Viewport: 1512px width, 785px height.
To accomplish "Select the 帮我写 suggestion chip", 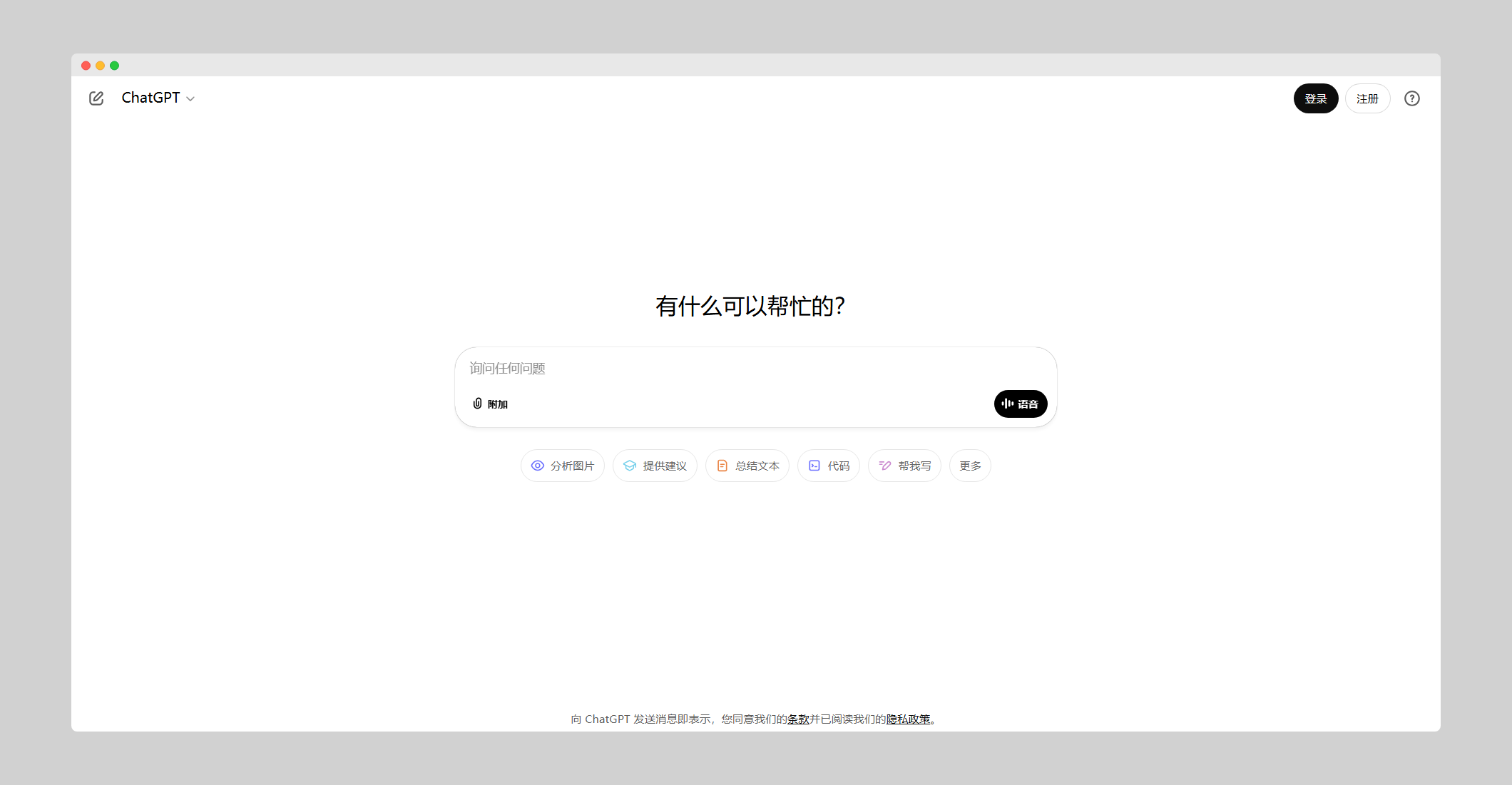I will click(x=904, y=466).
